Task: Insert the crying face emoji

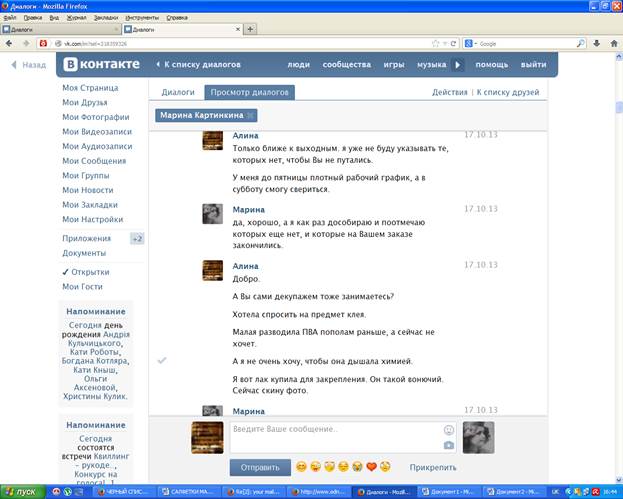Action: tap(357, 466)
